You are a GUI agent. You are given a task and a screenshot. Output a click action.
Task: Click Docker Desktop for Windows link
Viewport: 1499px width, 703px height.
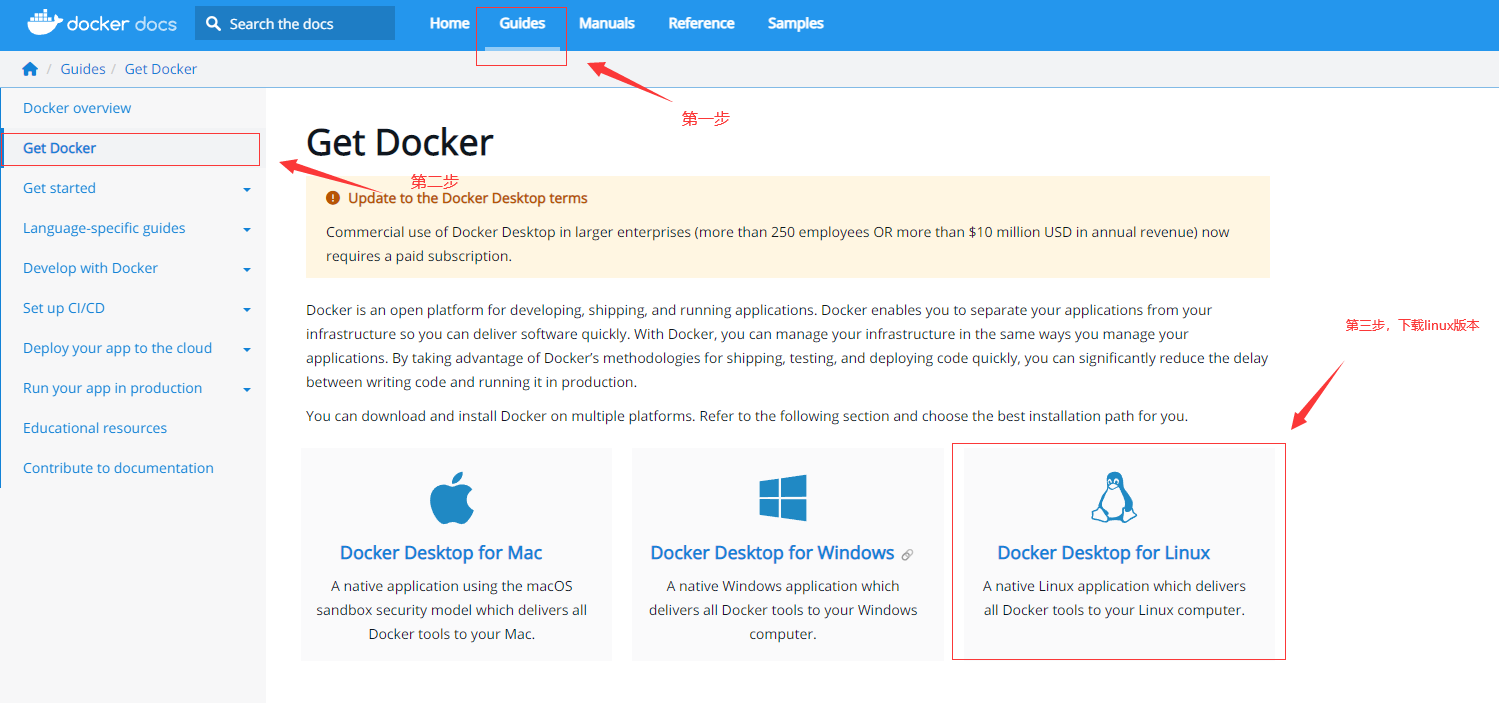tap(772, 553)
